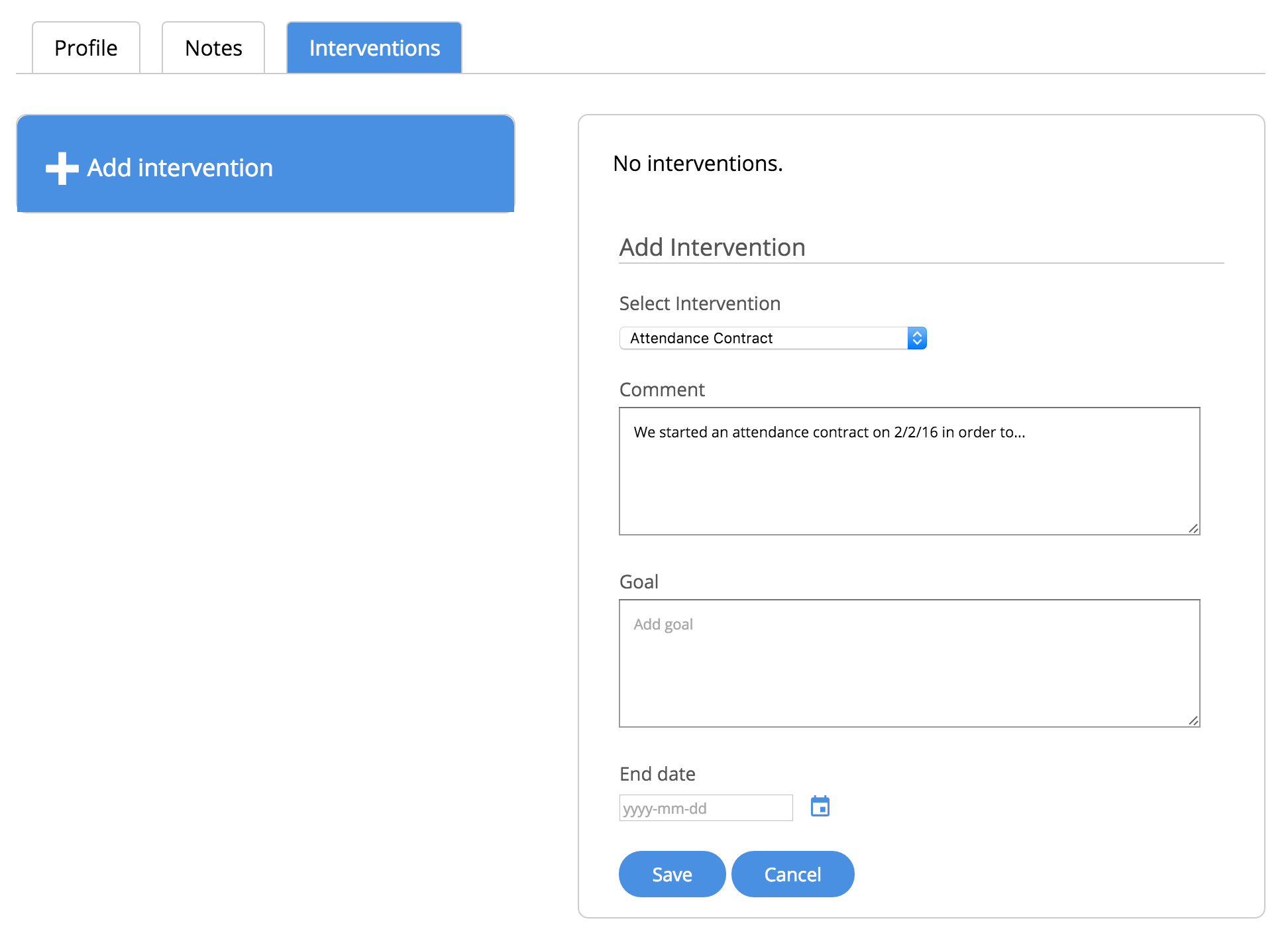The width and height of the screenshot is (1288, 945).
Task: Click the Goal box resize handle
Action: pos(1193,720)
